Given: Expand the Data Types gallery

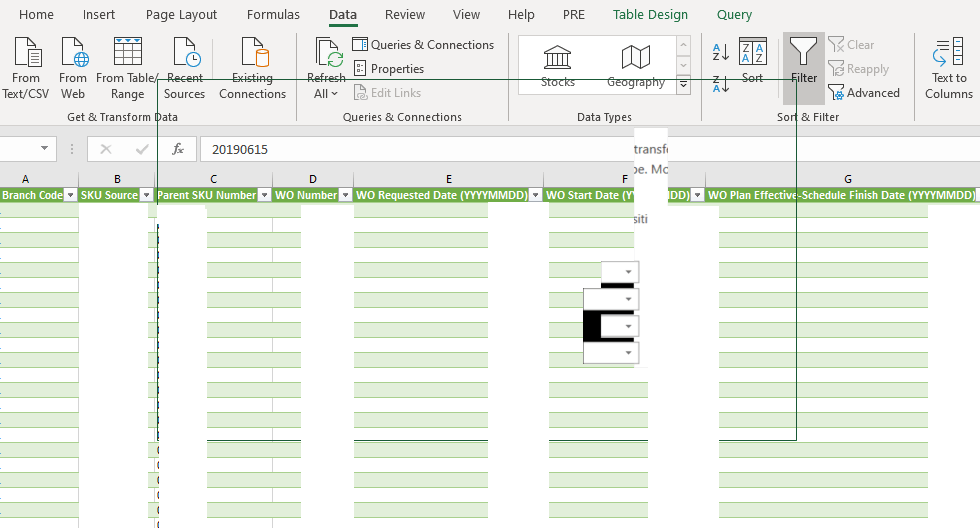Looking at the screenshot, I should (684, 84).
